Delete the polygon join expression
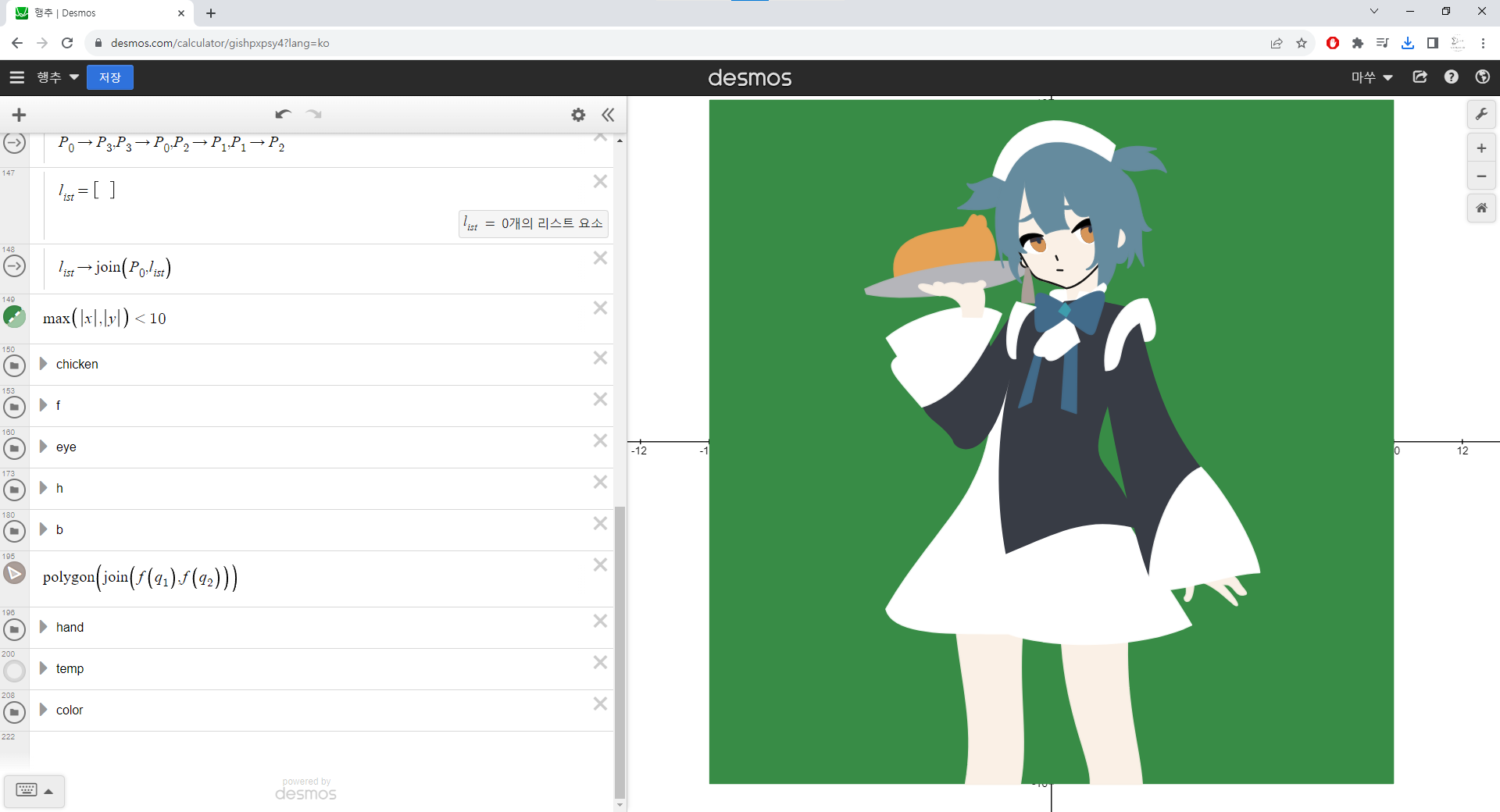Image resolution: width=1500 pixels, height=812 pixels. coord(600,564)
